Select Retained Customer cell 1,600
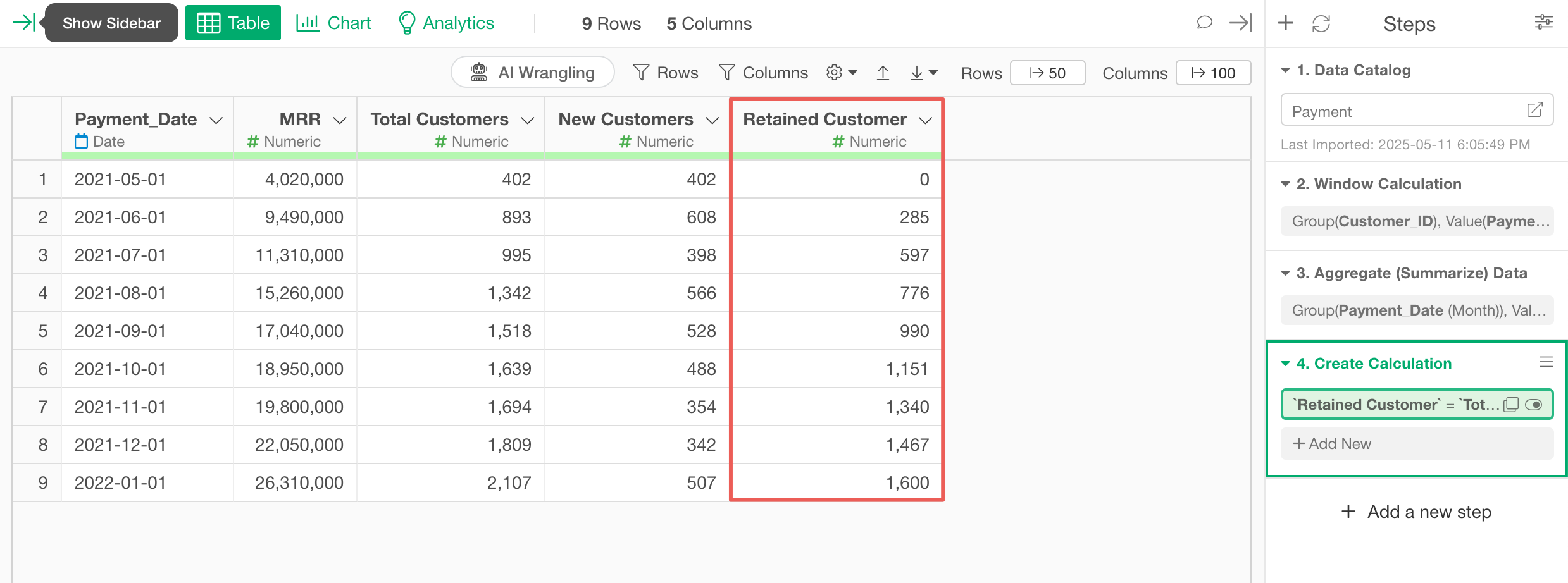The height and width of the screenshot is (583, 1568). pyautogui.click(x=837, y=482)
